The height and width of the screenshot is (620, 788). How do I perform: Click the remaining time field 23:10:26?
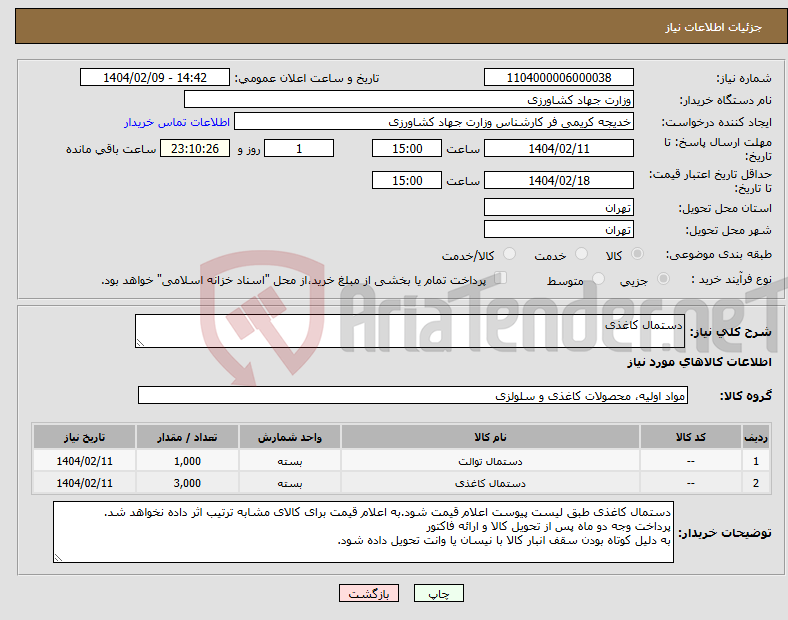tap(195, 149)
